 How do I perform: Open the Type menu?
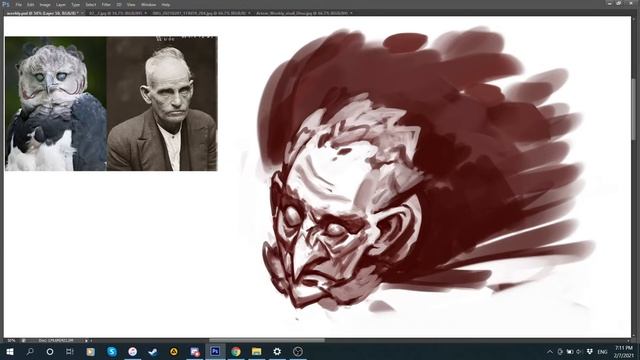click(76, 5)
